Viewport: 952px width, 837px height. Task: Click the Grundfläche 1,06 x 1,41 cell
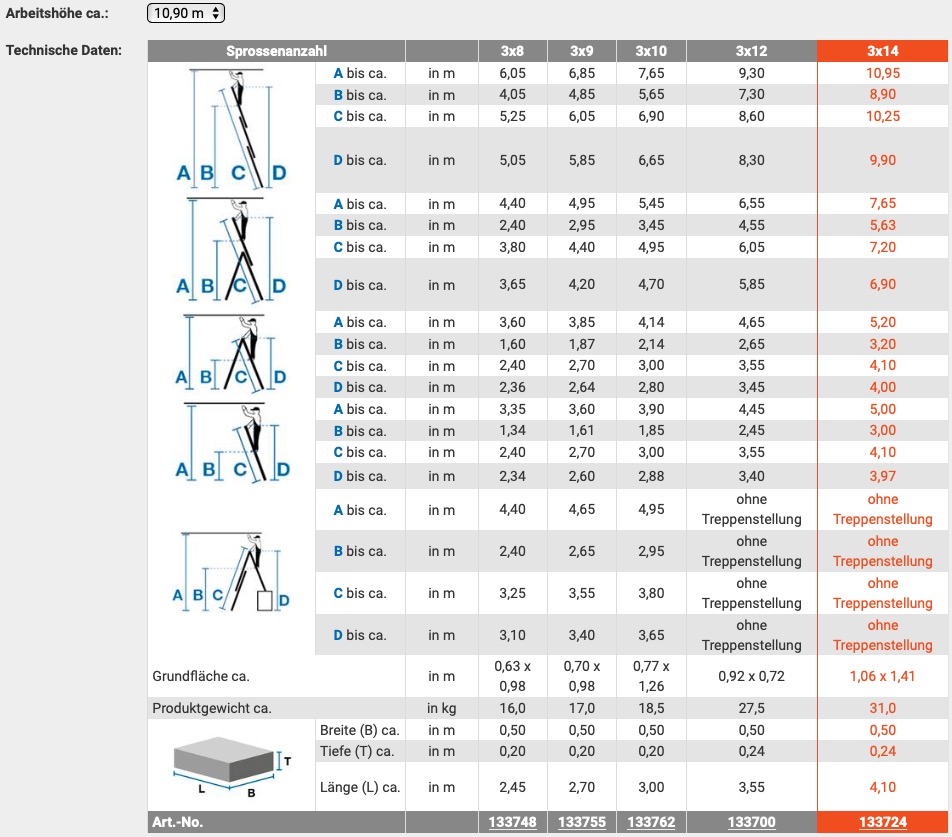coord(882,676)
